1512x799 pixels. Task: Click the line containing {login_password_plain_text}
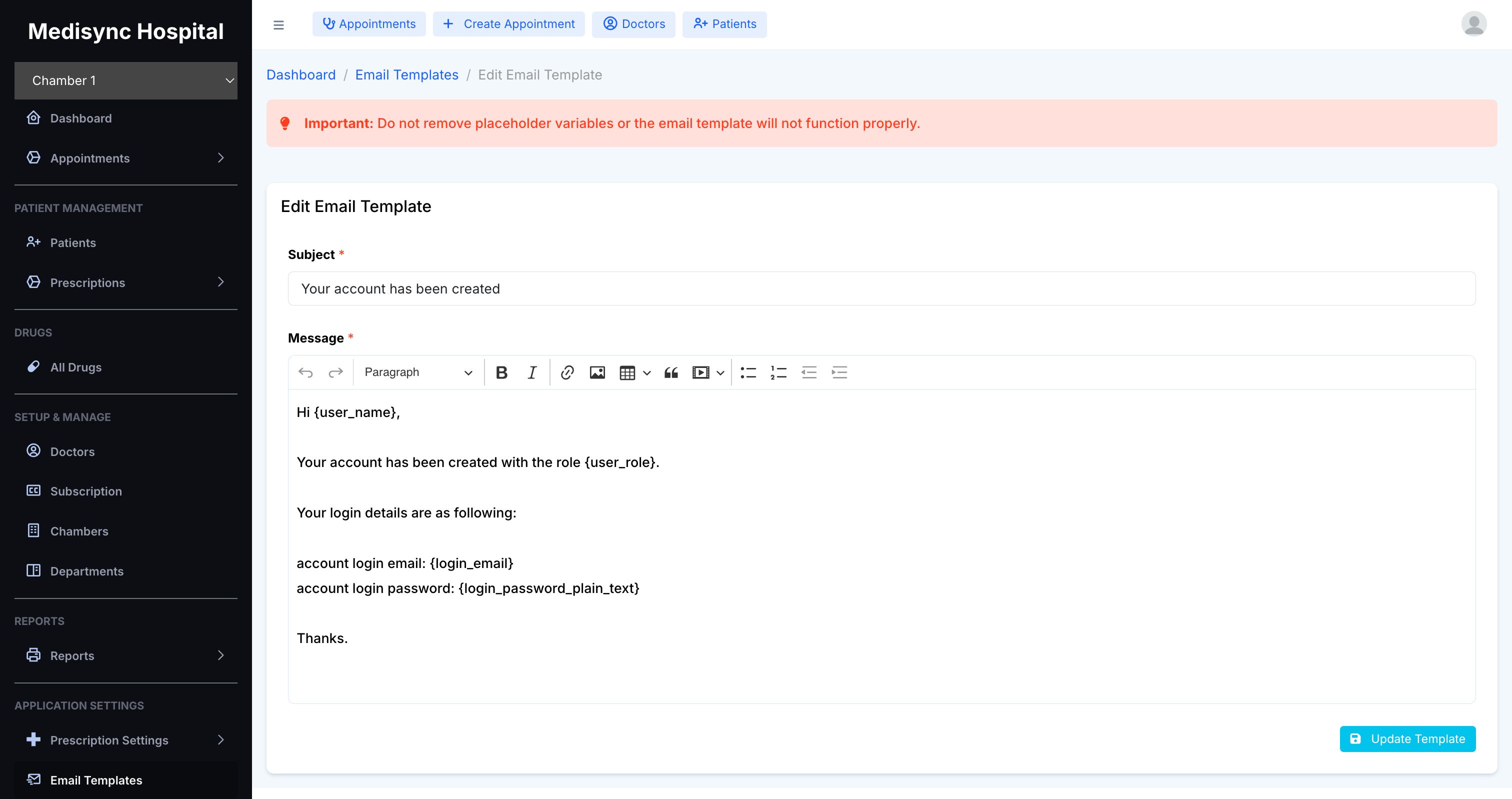[468, 588]
